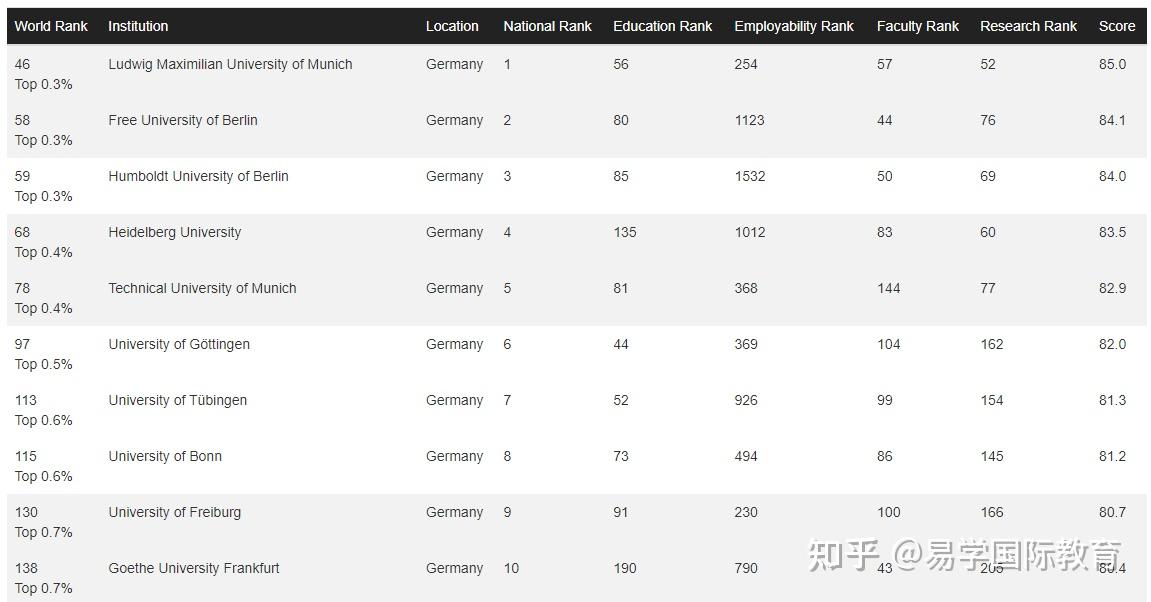Click employability rank 494 cell
The width and height of the screenshot is (1151, 602).
pos(746,457)
